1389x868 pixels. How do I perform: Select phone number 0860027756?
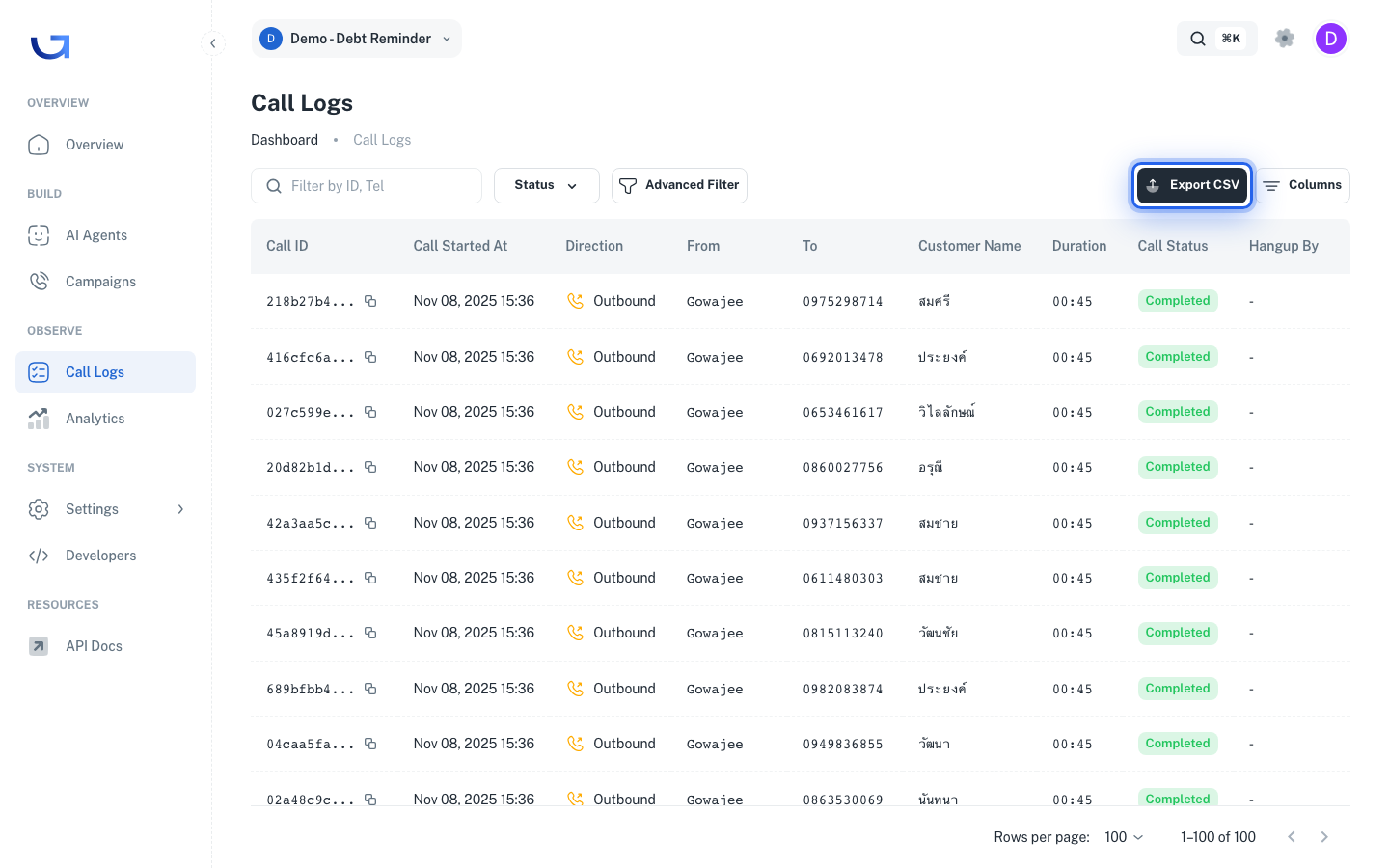click(843, 468)
